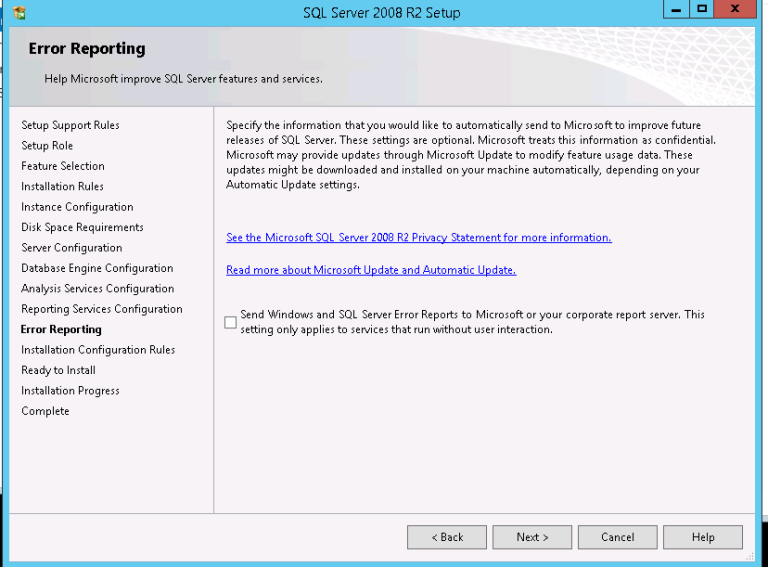Select the Ready to Install step
Image resolution: width=768 pixels, height=567 pixels.
58,370
